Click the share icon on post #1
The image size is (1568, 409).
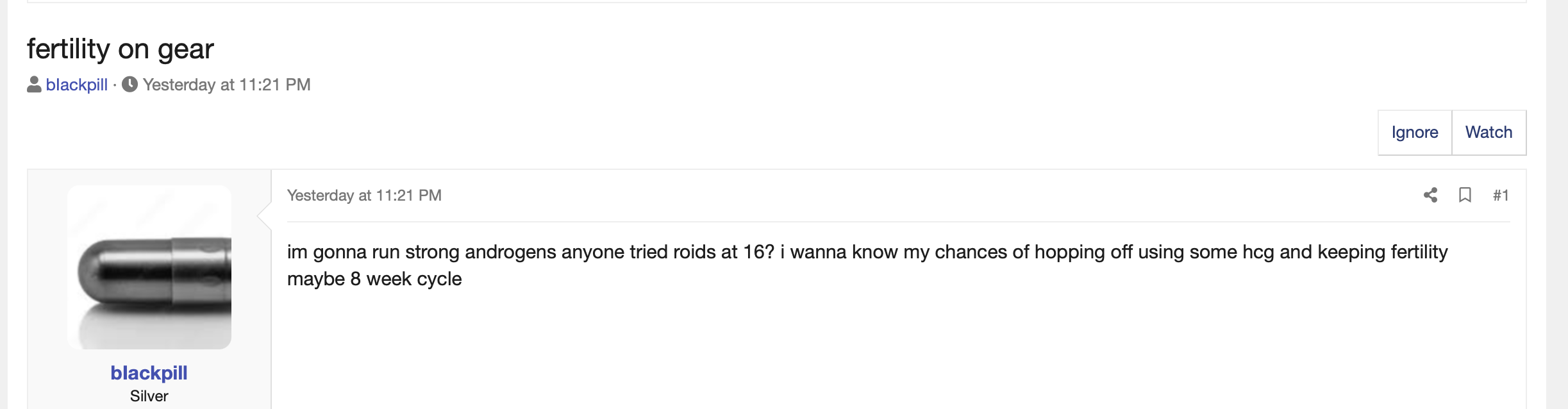(x=1430, y=195)
